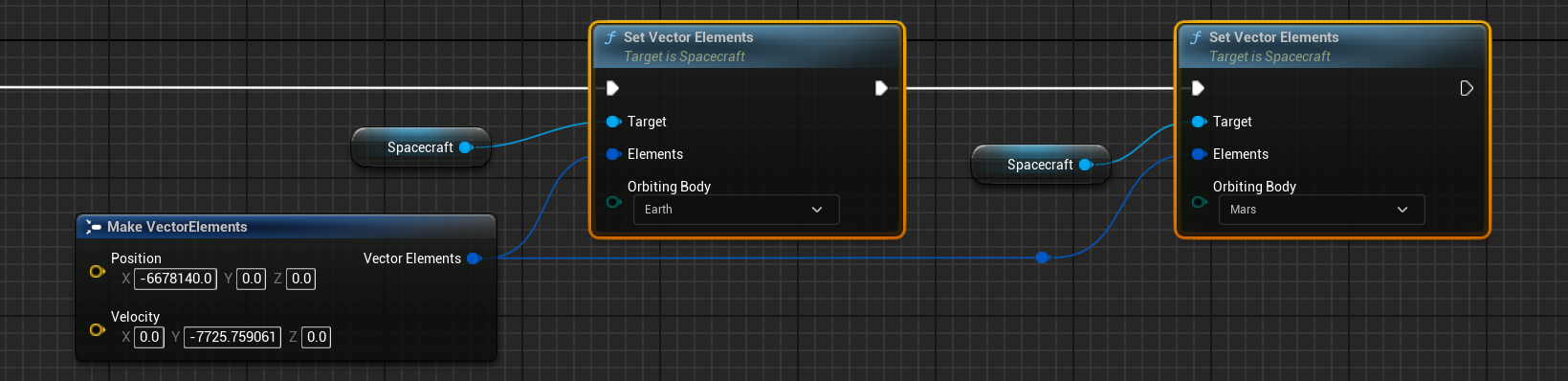Select the Make VectorElements node title
The height and width of the screenshot is (381, 1568).
177,227
